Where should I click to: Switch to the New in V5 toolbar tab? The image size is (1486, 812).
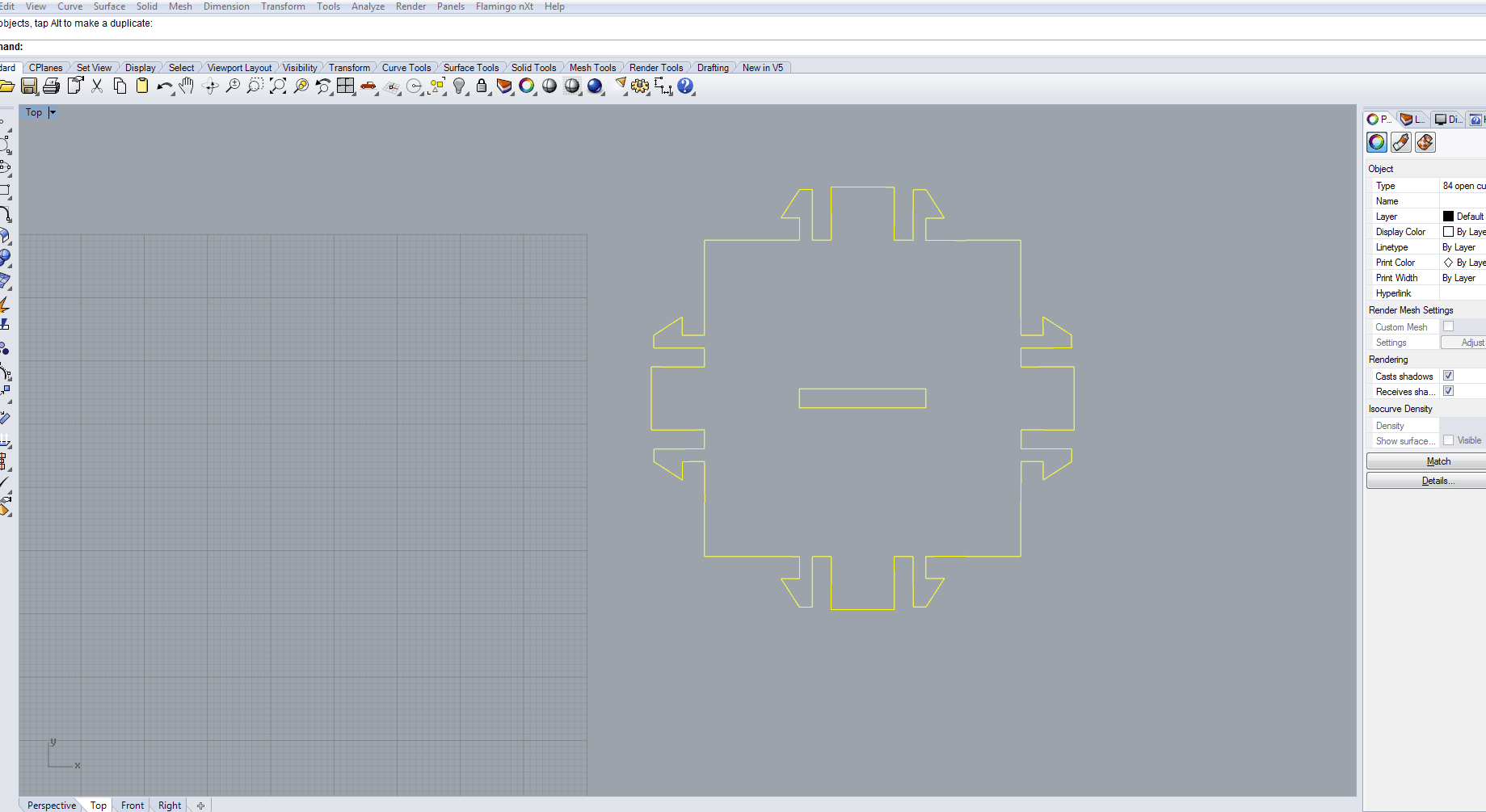(x=763, y=68)
